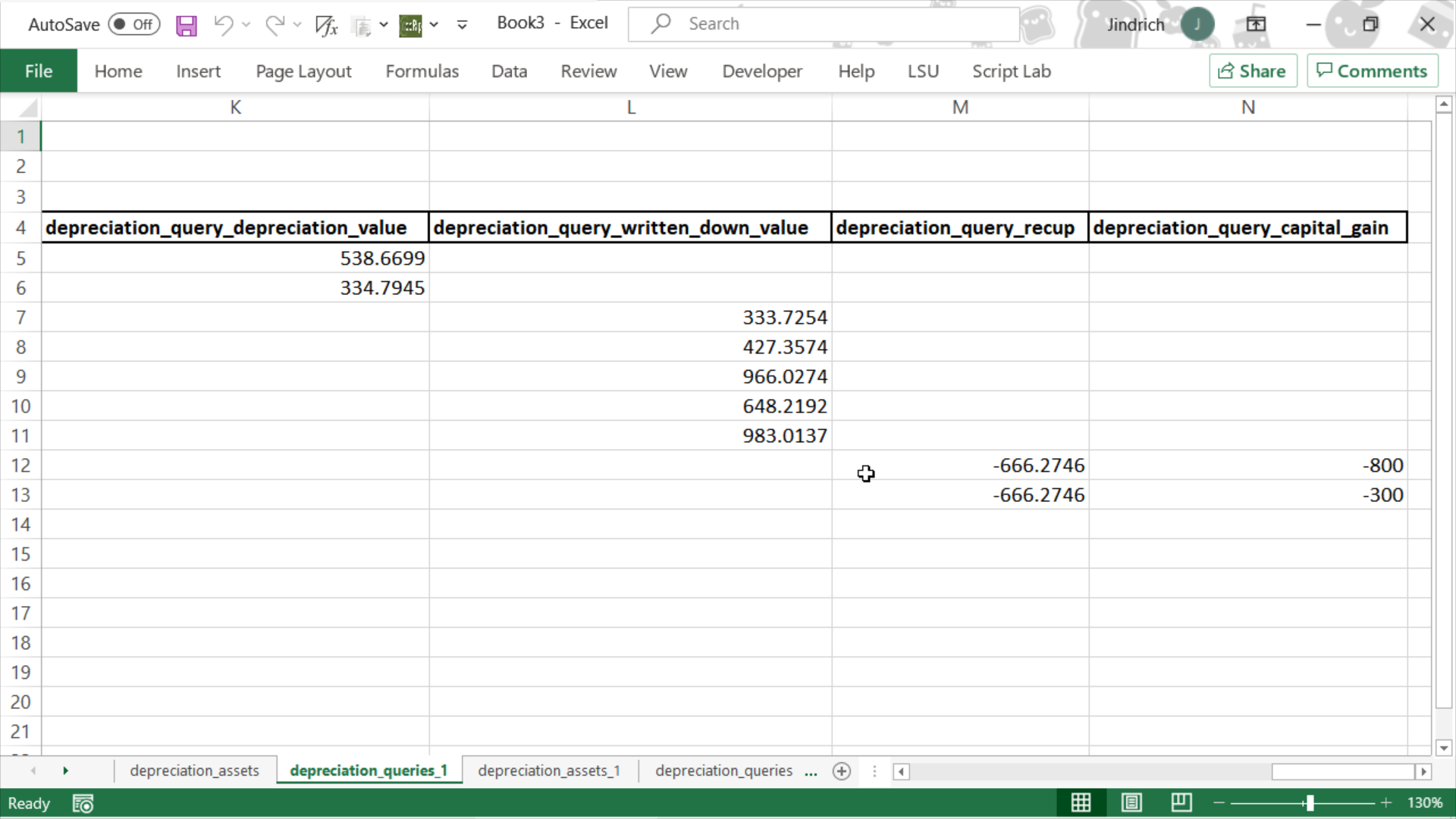1456x819 pixels.
Task: Open the Formulas ribbon tab
Action: tap(422, 71)
